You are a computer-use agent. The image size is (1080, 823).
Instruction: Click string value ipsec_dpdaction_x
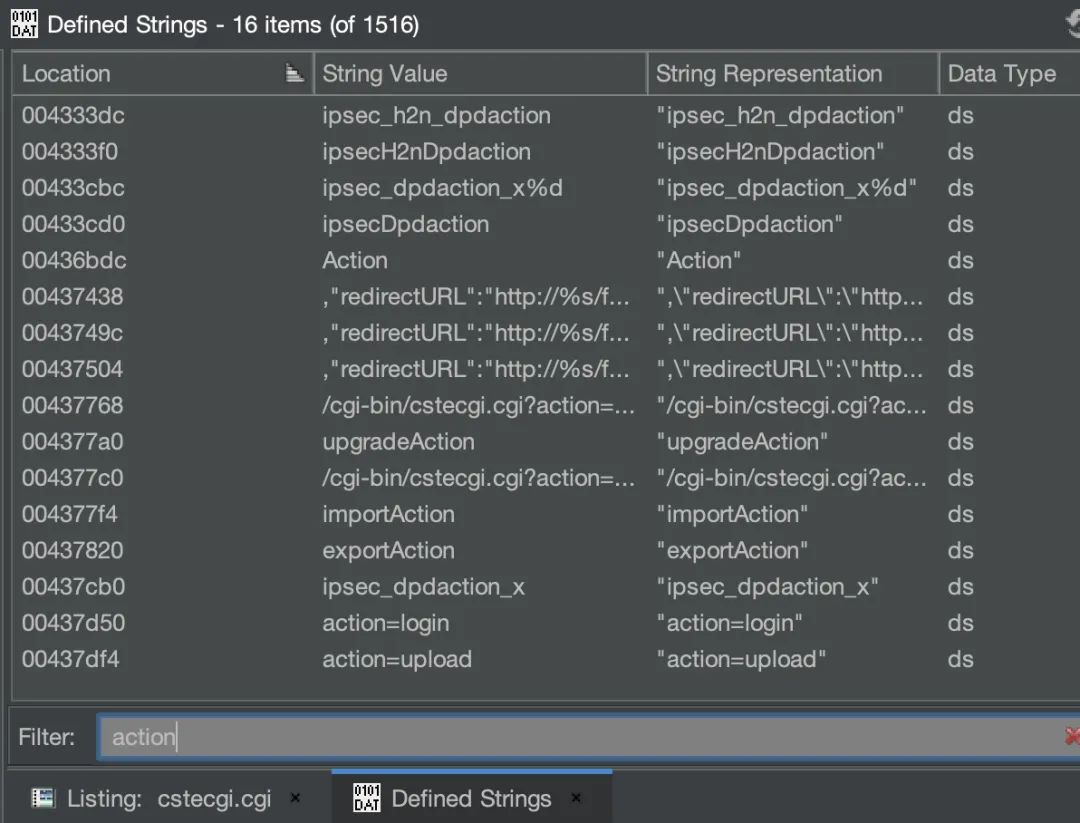tap(424, 587)
